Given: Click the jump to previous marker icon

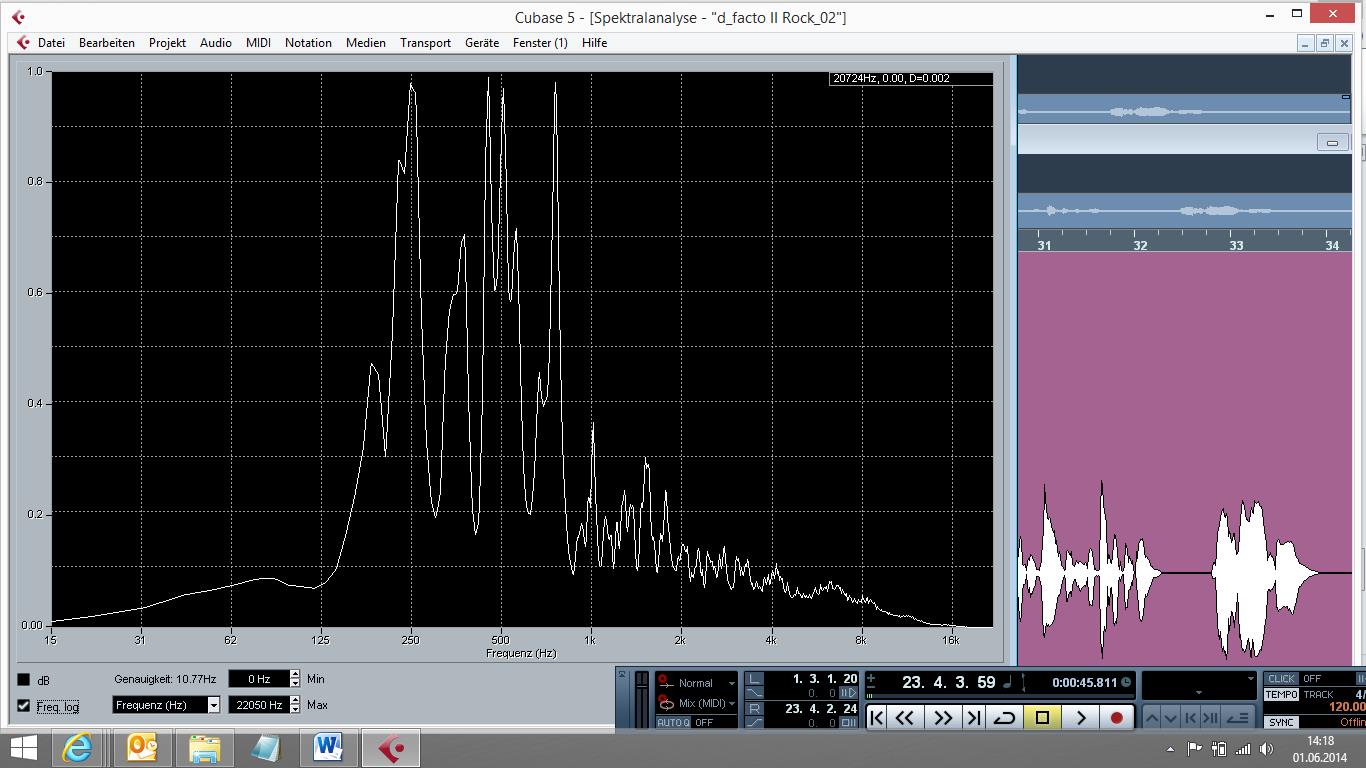Looking at the screenshot, I should (1190, 717).
